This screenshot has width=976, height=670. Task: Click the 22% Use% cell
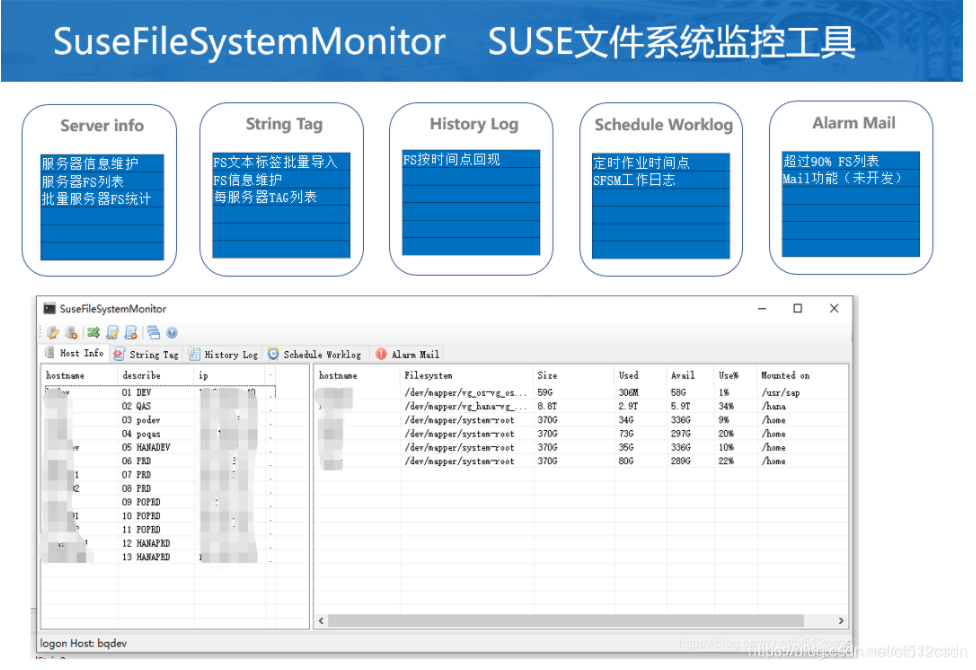pos(726,461)
